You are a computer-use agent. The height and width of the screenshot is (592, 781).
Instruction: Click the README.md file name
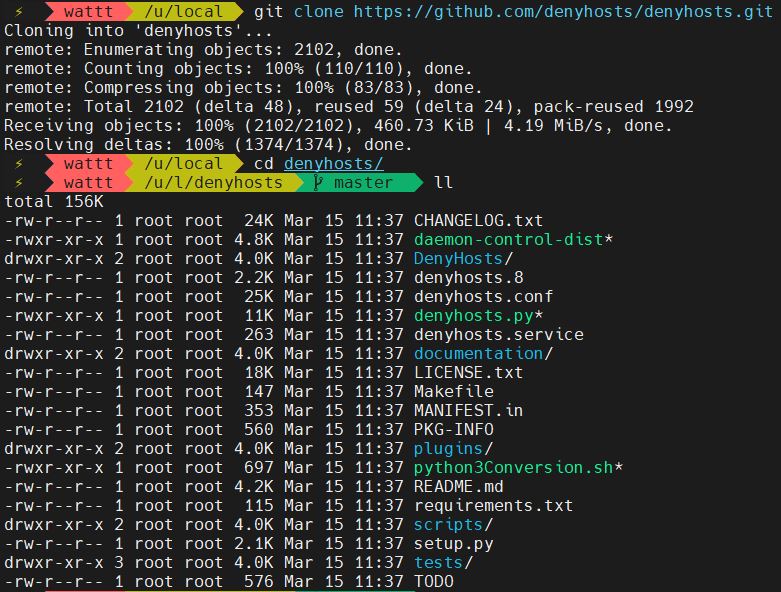pos(458,486)
